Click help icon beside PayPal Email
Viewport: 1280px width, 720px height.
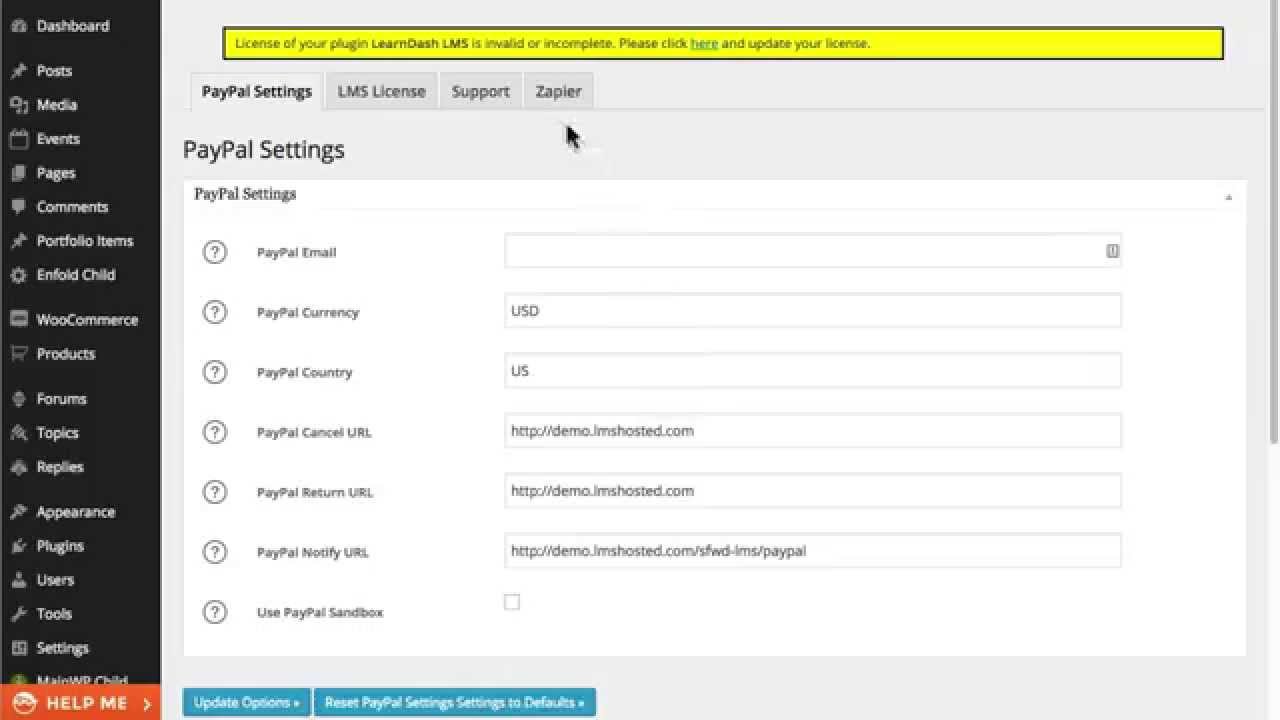click(215, 252)
